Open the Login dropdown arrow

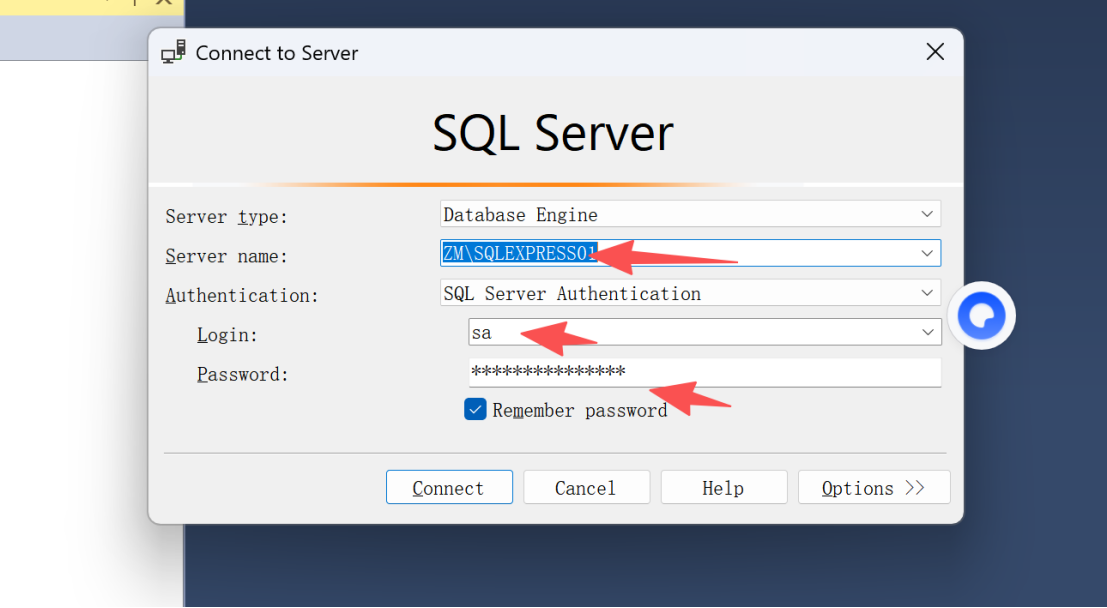928,333
